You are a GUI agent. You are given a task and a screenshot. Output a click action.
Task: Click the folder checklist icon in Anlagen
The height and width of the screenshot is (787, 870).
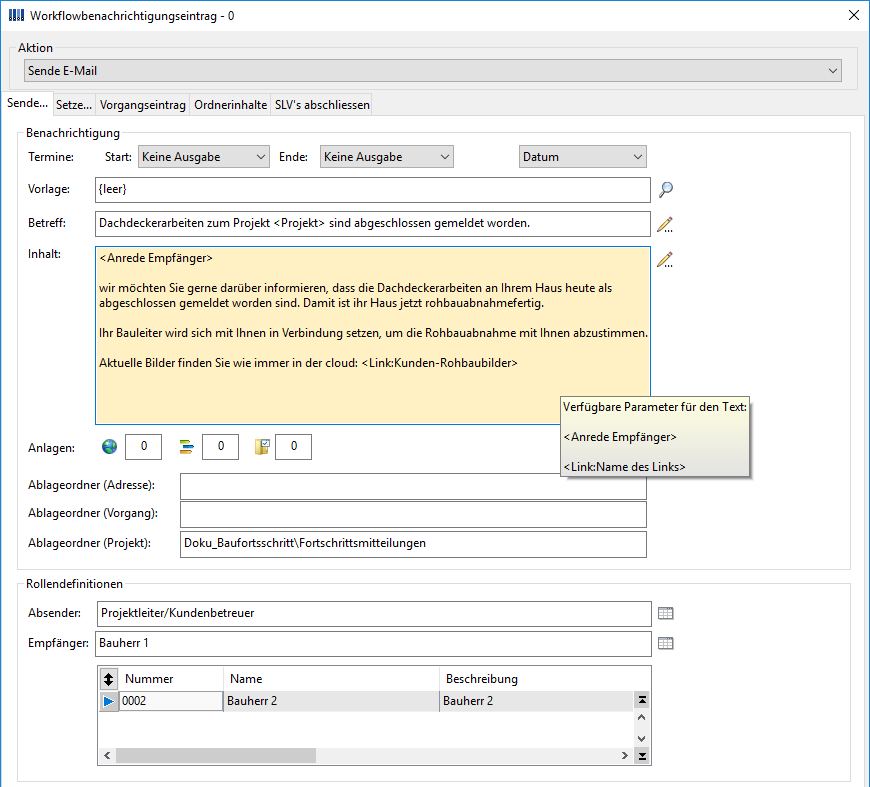pyautogui.click(x=262, y=446)
